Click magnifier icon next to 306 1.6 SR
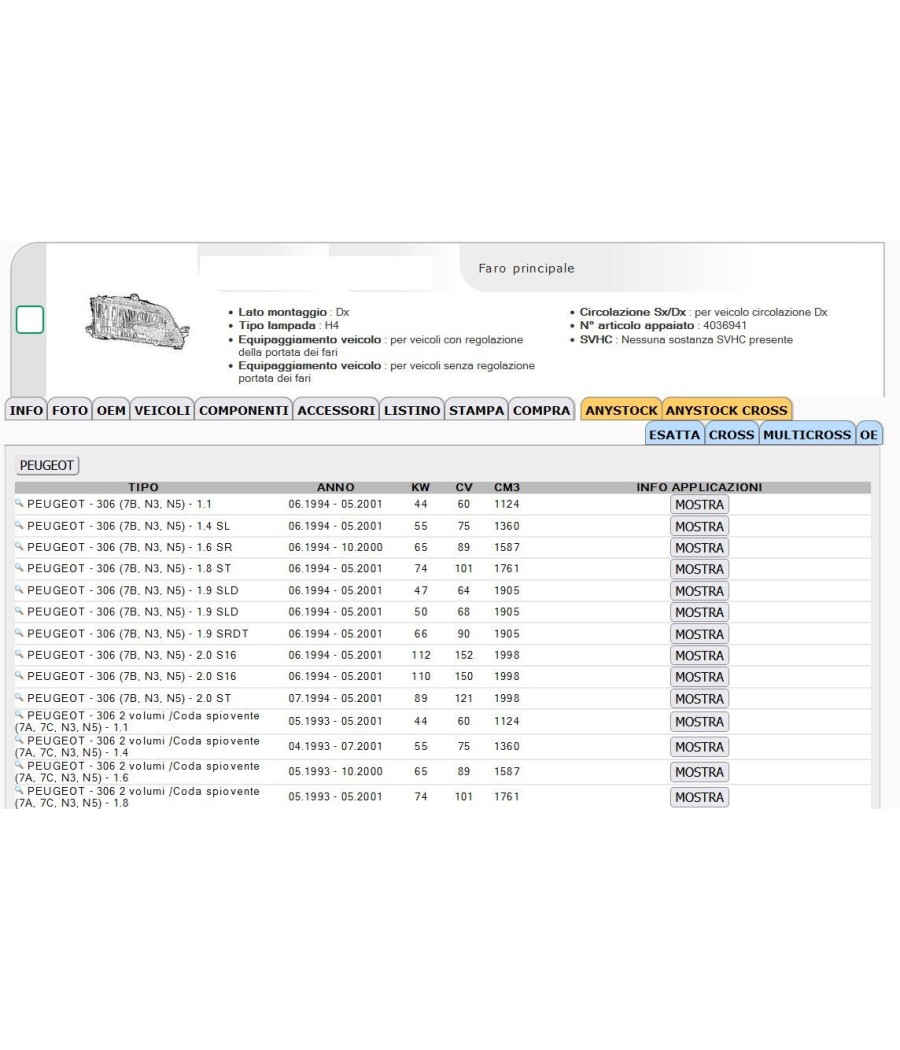Image resolution: width=900 pixels, height=1050 pixels. tap(19, 546)
